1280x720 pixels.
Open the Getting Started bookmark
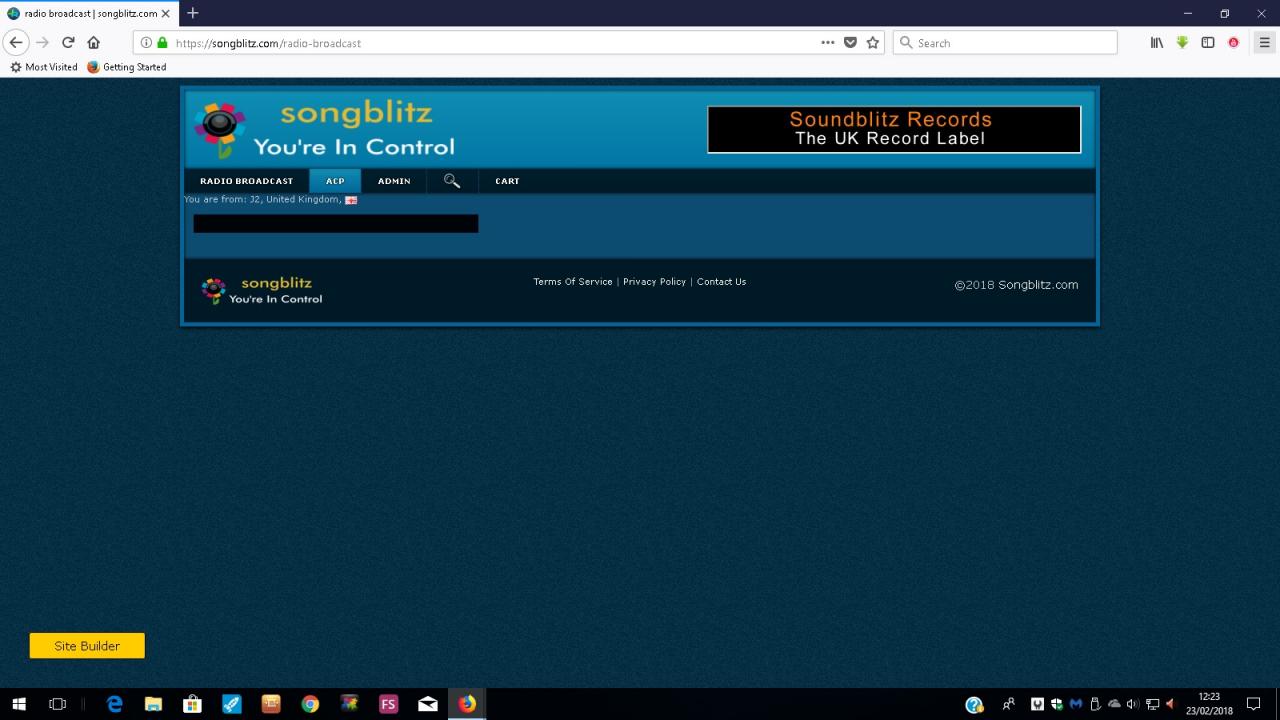127,67
